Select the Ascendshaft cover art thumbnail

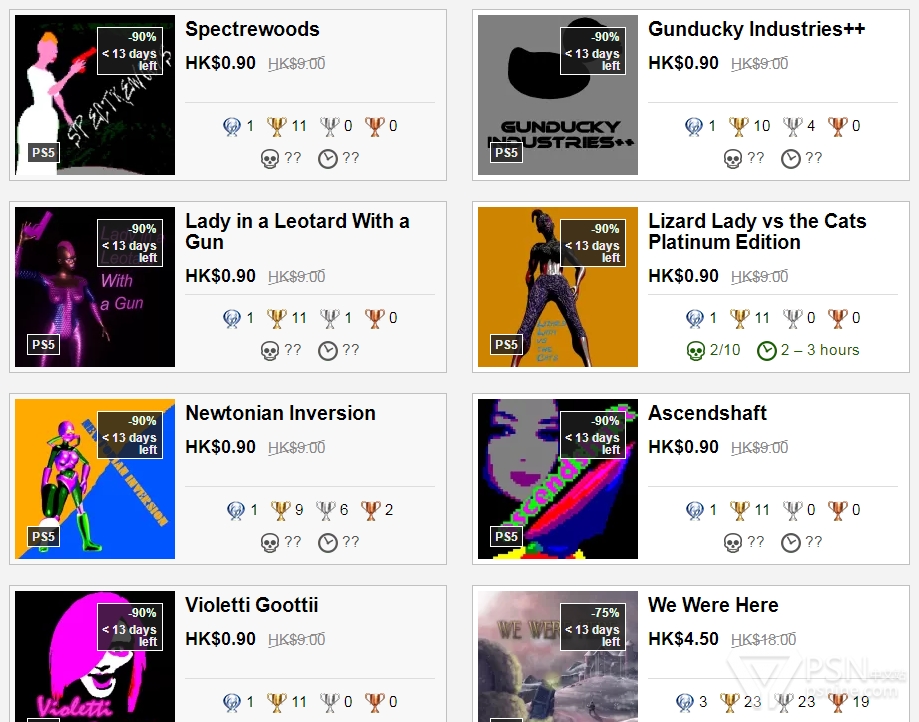click(x=558, y=479)
